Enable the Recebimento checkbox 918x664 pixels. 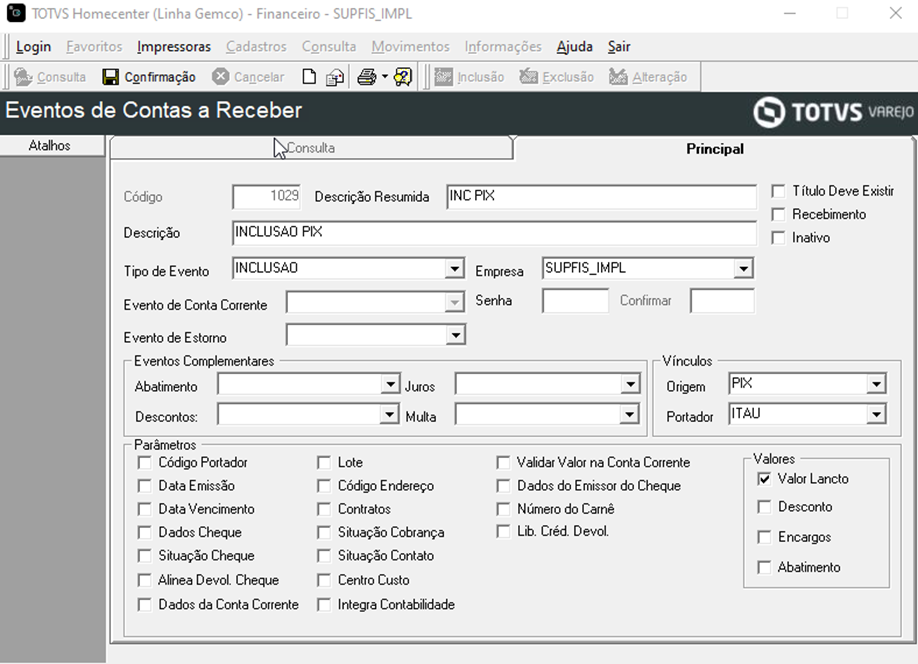click(778, 215)
